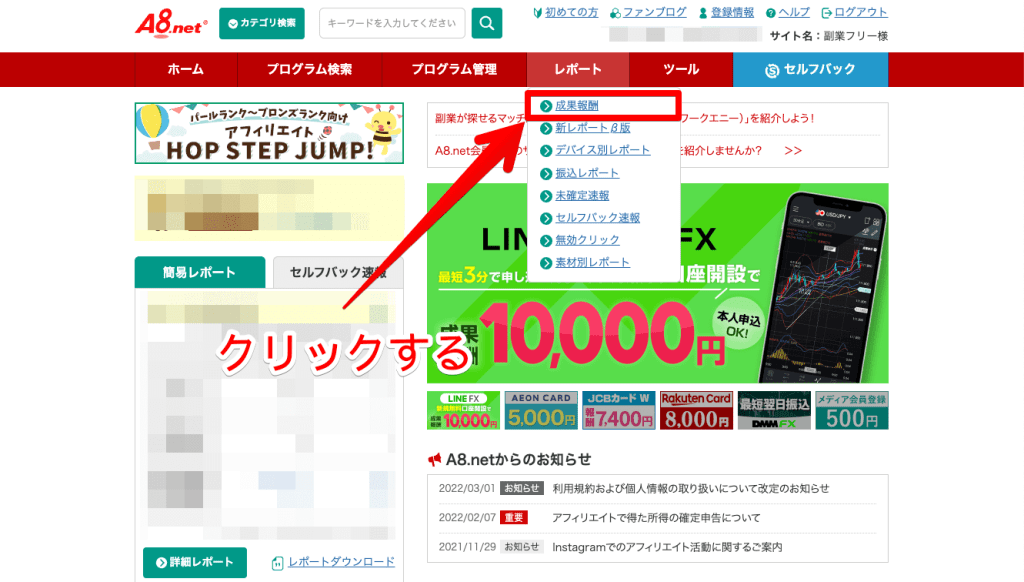The image size is (1024, 582).
Task: Click the report download file icon
Action: coord(278,562)
